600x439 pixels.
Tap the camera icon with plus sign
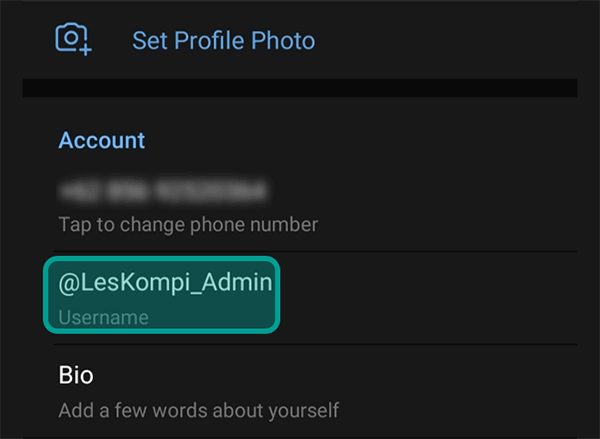[x=73, y=39]
